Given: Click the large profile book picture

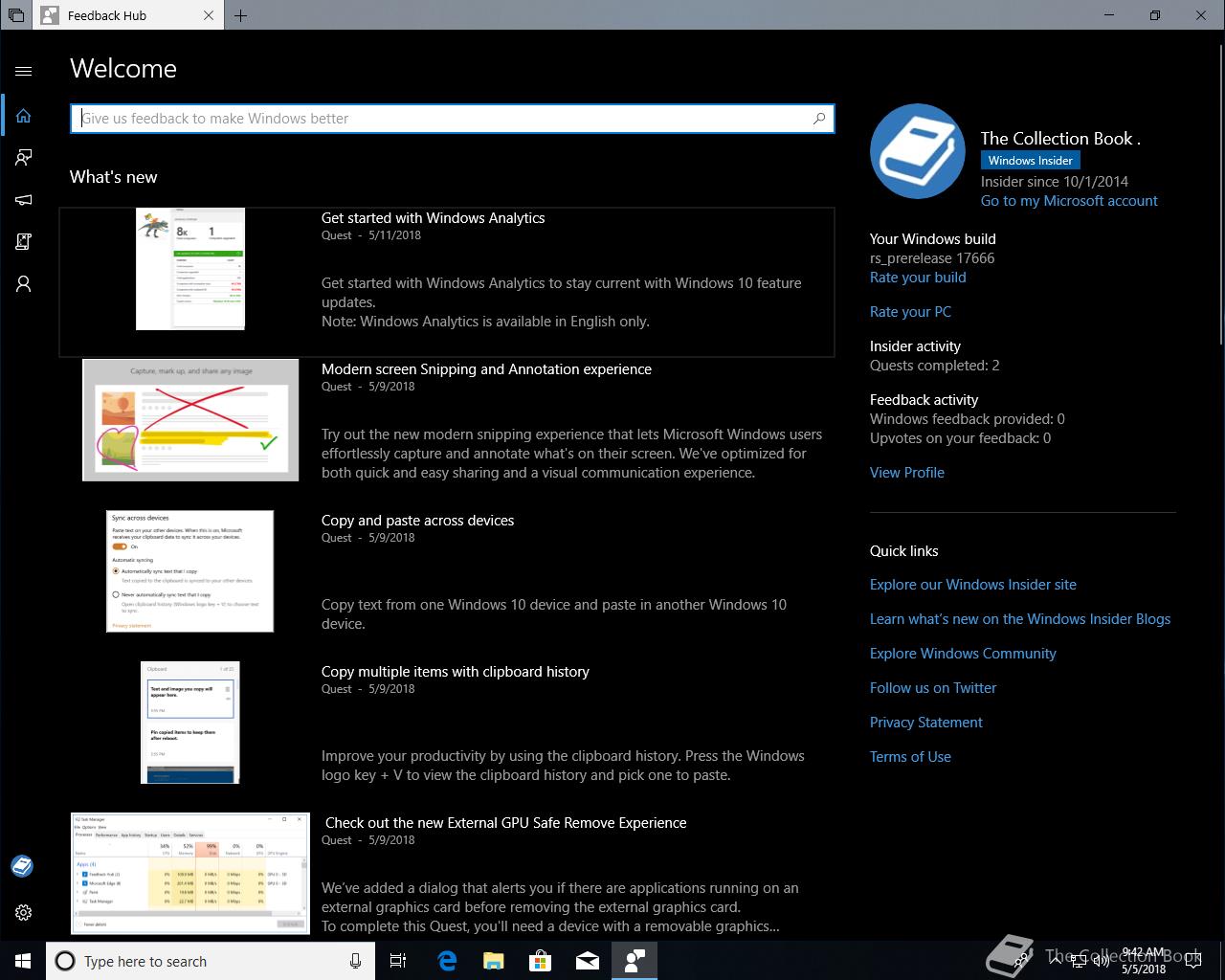Looking at the screenshot, I should pyautogui.click(x=918, y=151).
